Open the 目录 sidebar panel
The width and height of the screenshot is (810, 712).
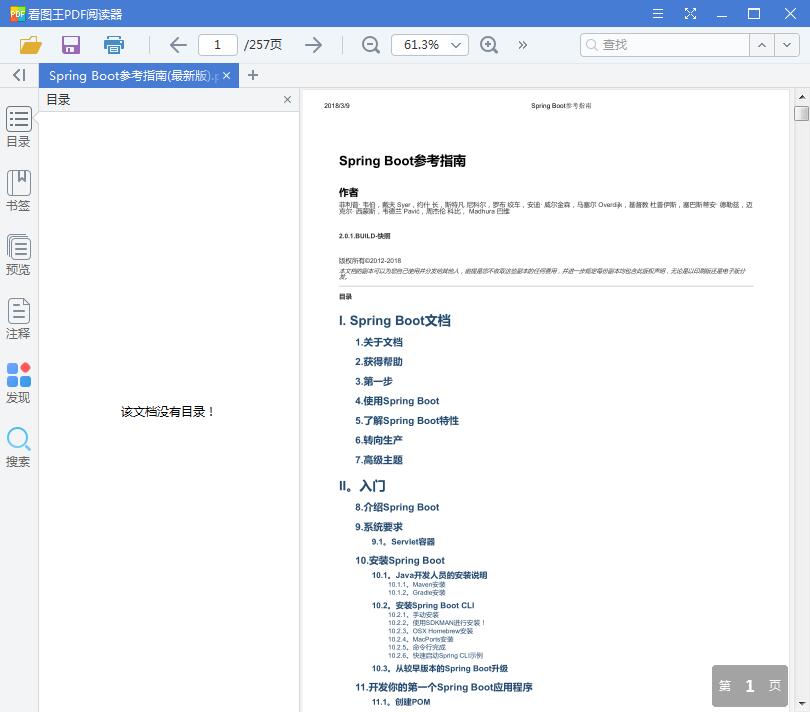point(19,127)
